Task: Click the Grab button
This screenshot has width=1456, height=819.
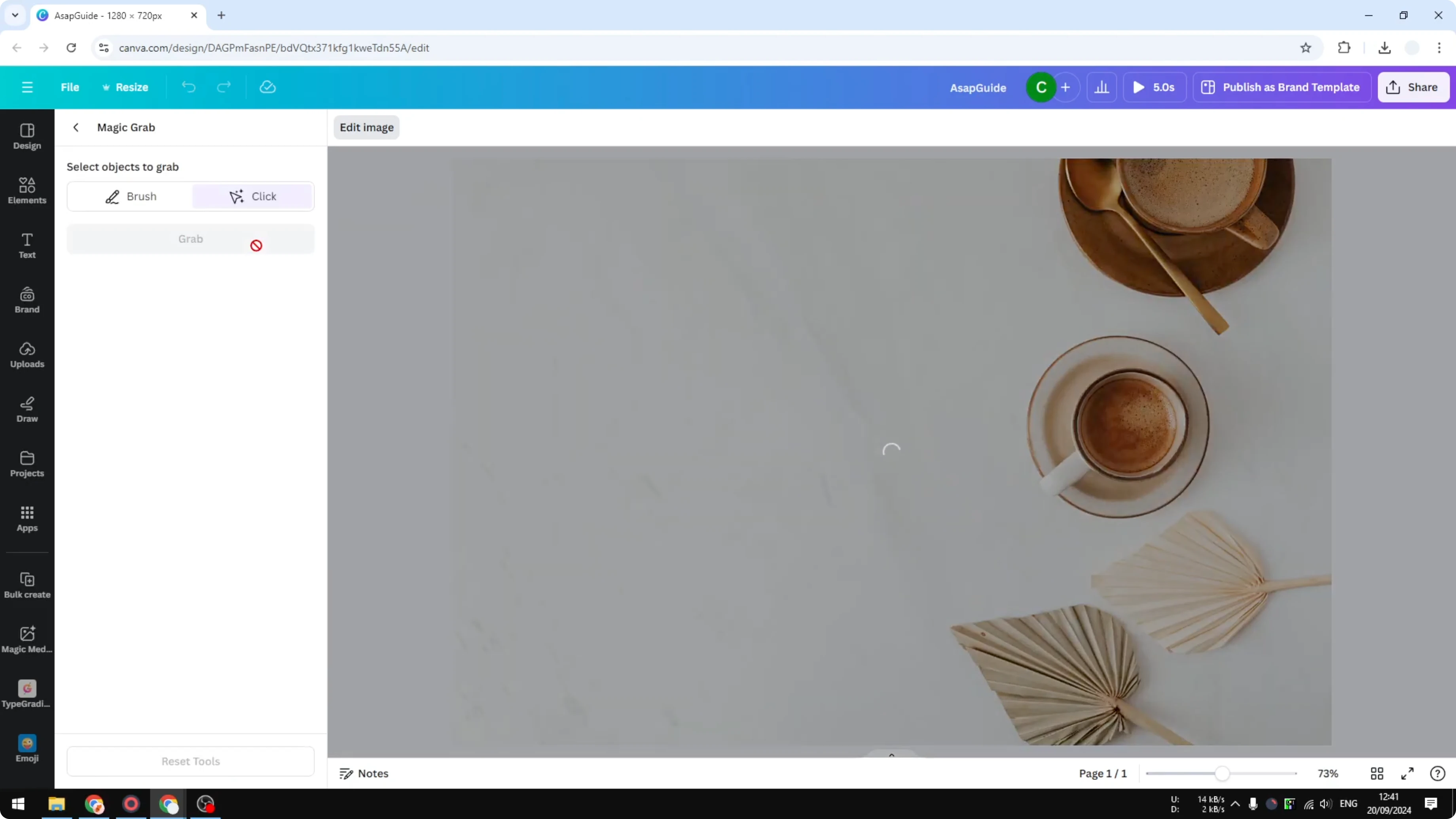Action: point(190,239)
